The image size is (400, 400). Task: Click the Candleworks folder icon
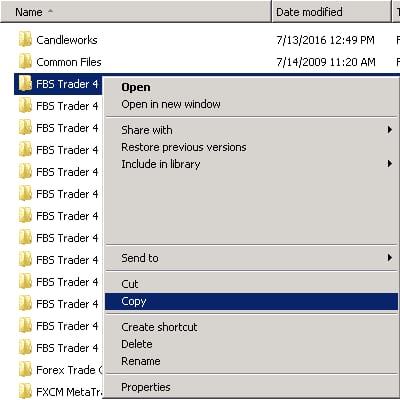(25, 40)
